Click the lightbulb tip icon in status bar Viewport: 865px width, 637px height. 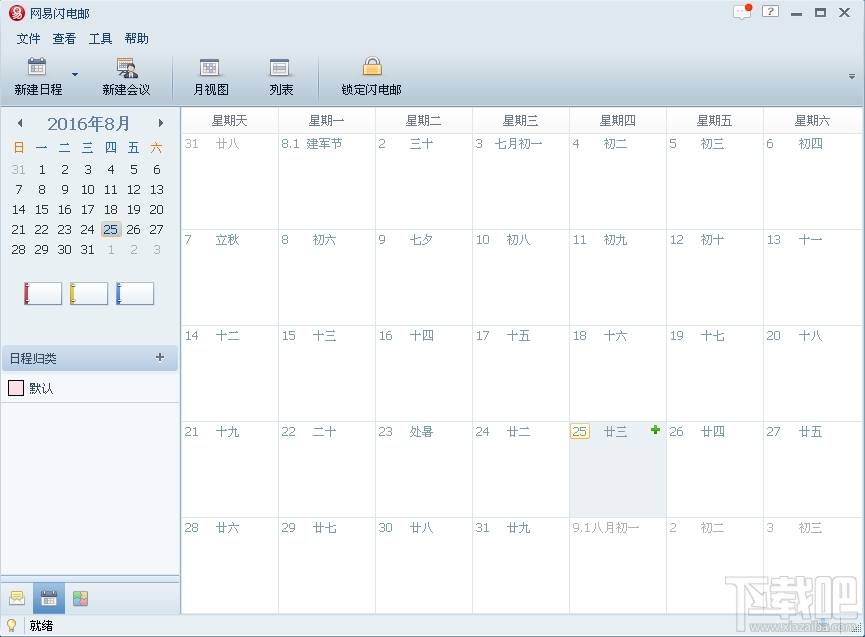(x=11, y=625)
